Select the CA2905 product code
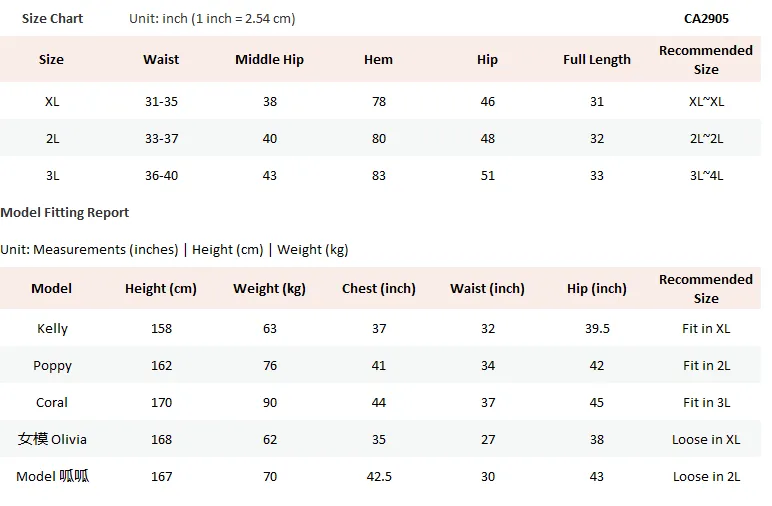This screenshot has height=506, width=772. [706, 19]
